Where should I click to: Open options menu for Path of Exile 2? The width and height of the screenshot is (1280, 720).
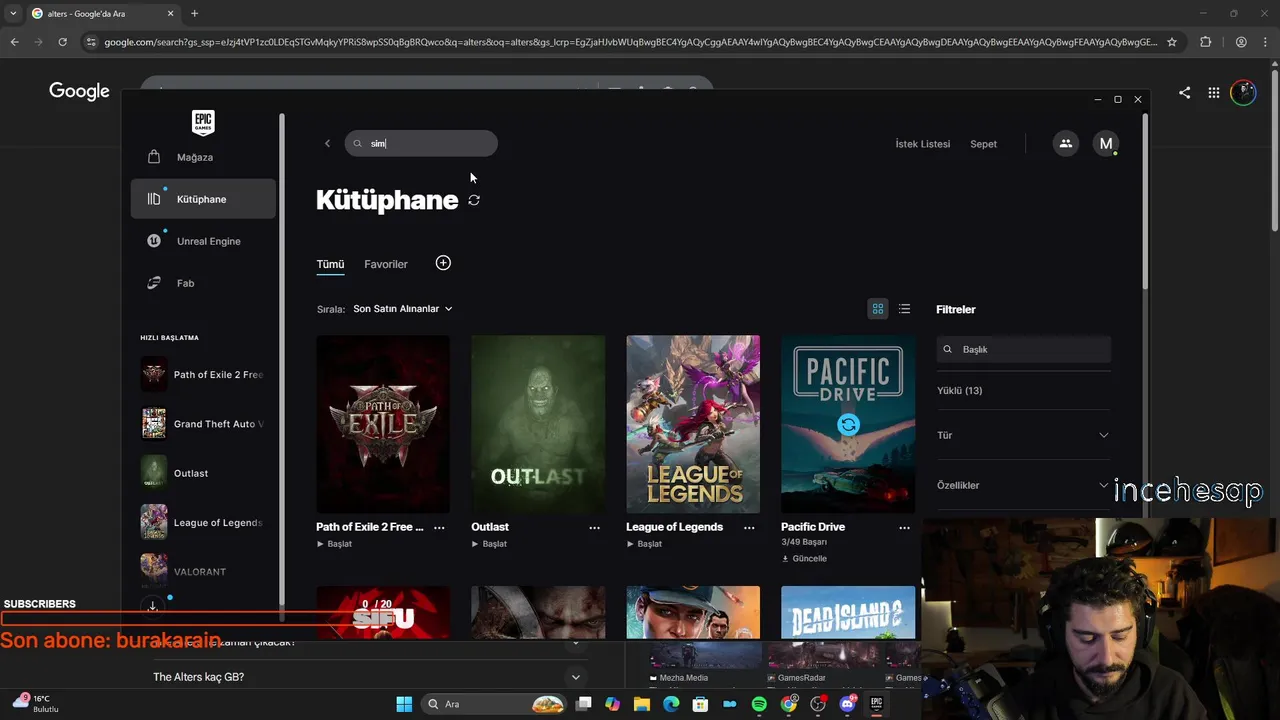tap(439, 528)
